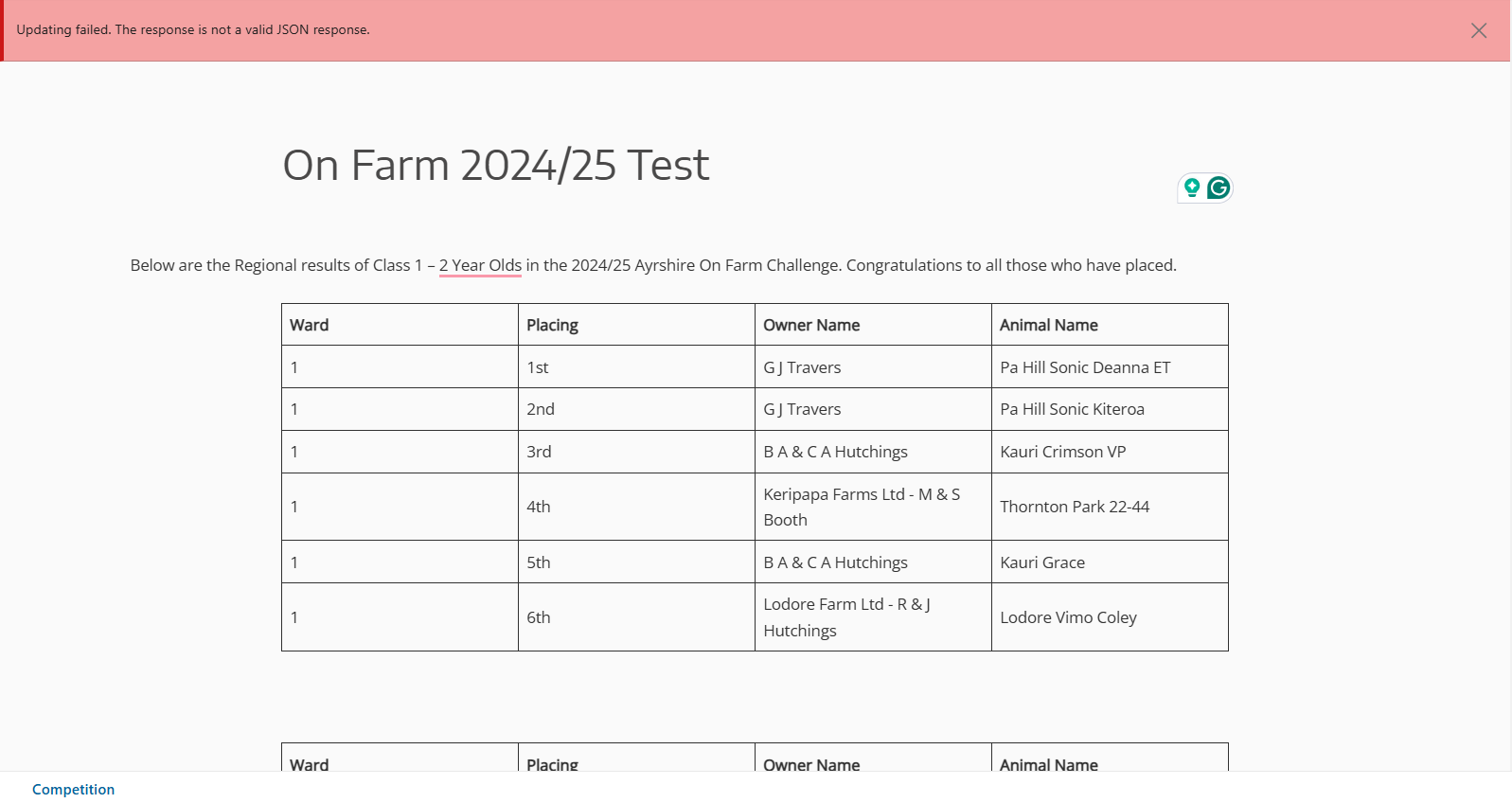
Task: Click the Kauri Crimson VP cell
Action: tap(1110, 452)
